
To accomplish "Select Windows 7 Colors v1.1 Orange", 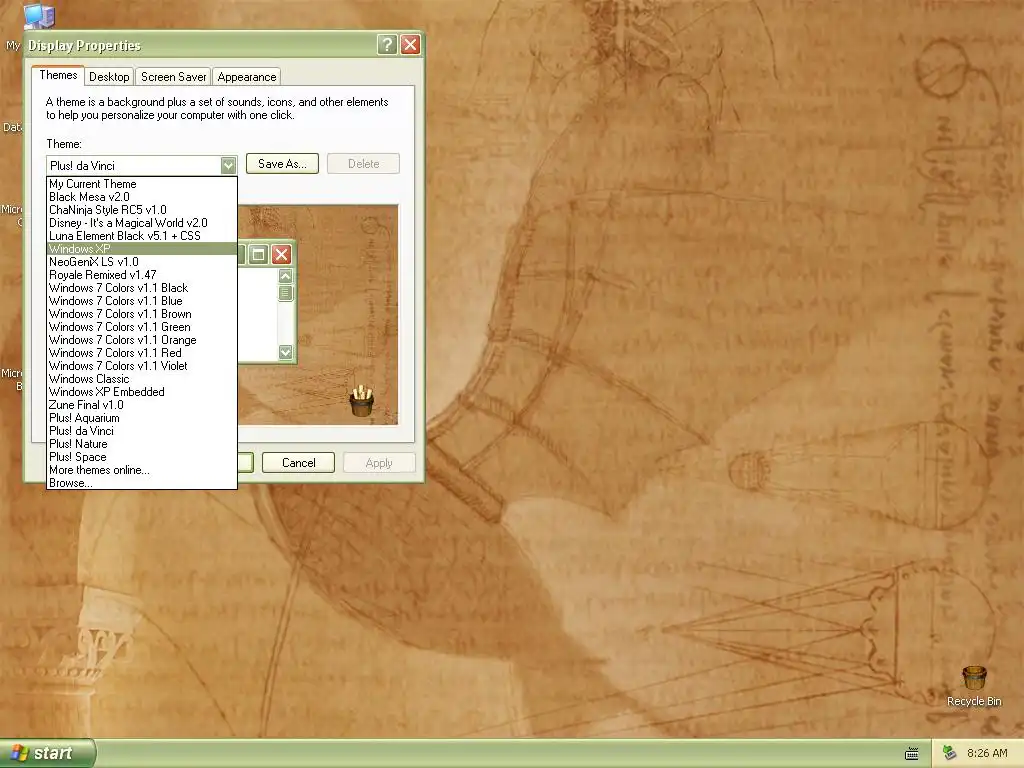I will coord(142,340).
